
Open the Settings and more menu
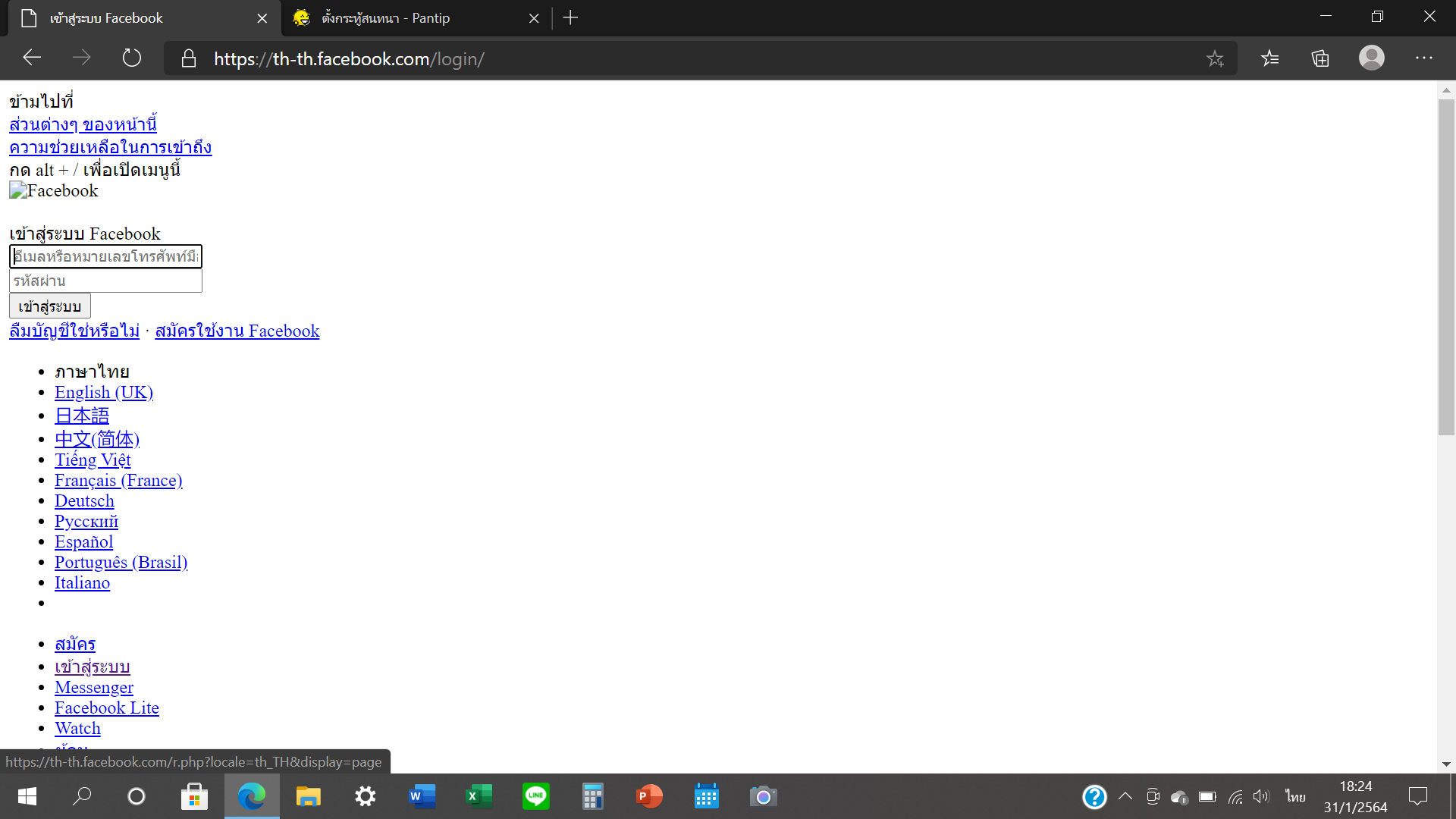coord(1424,58)
